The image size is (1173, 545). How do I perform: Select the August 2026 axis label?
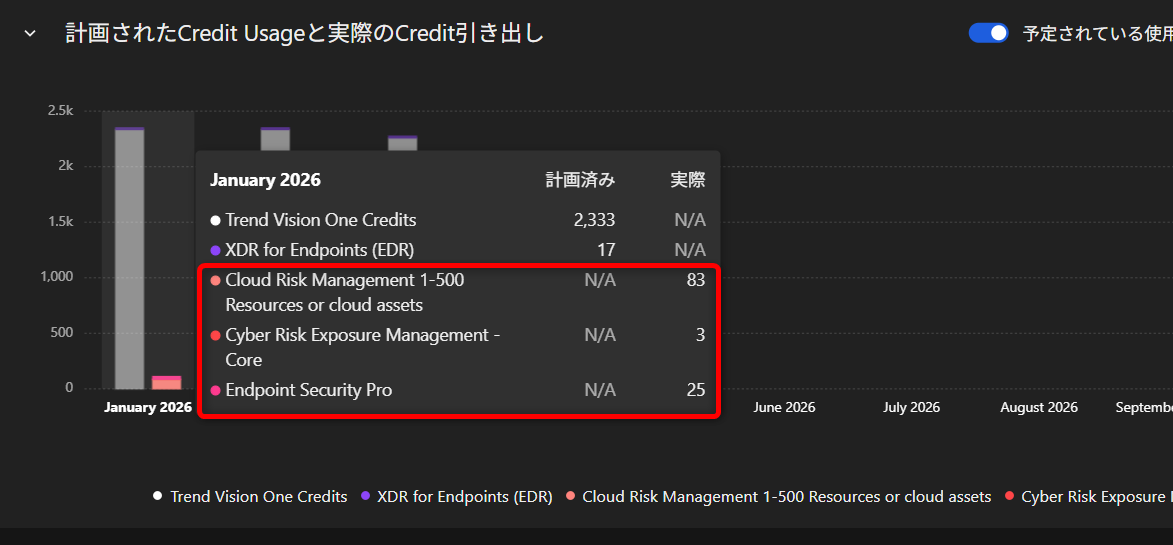pyautogui.click(x=1038, y=407)
